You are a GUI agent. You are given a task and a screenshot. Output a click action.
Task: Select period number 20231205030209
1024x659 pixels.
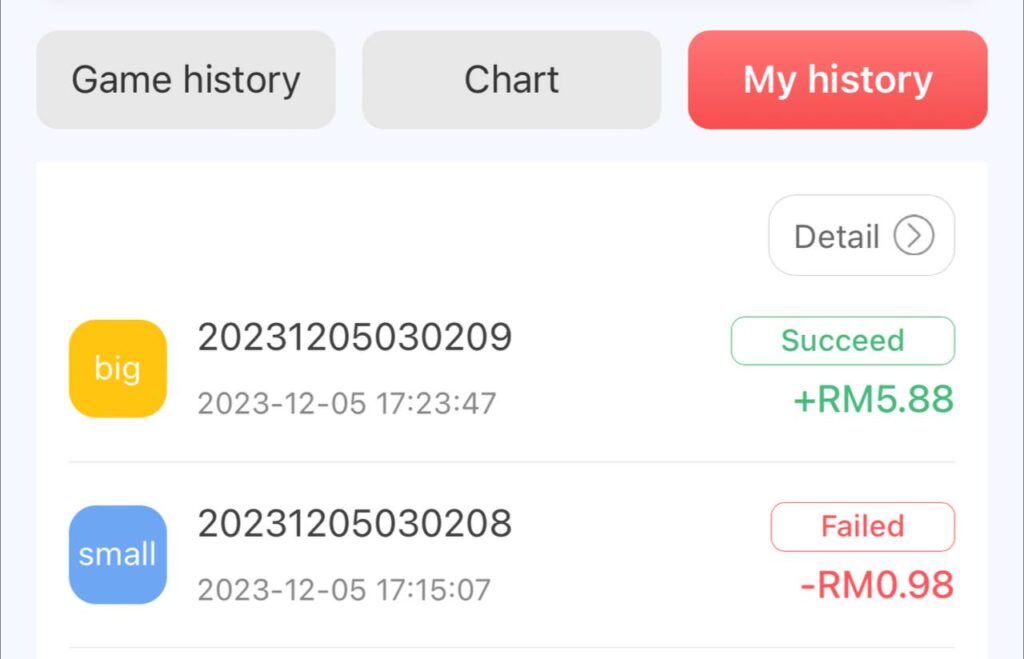[x=355, y=338]
